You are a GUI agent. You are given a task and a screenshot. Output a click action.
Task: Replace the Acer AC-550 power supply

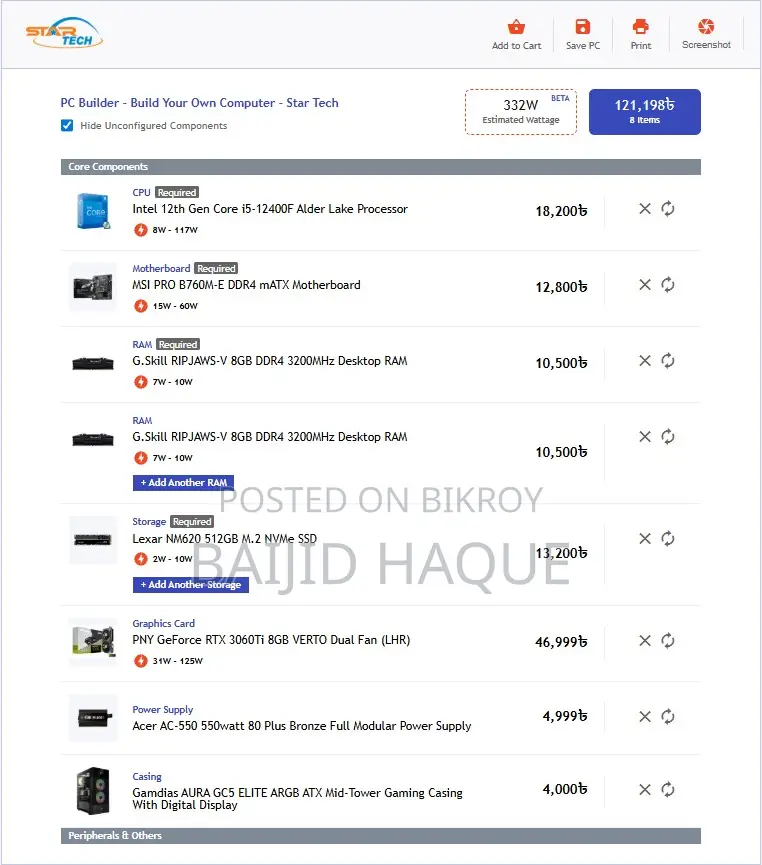668,717
